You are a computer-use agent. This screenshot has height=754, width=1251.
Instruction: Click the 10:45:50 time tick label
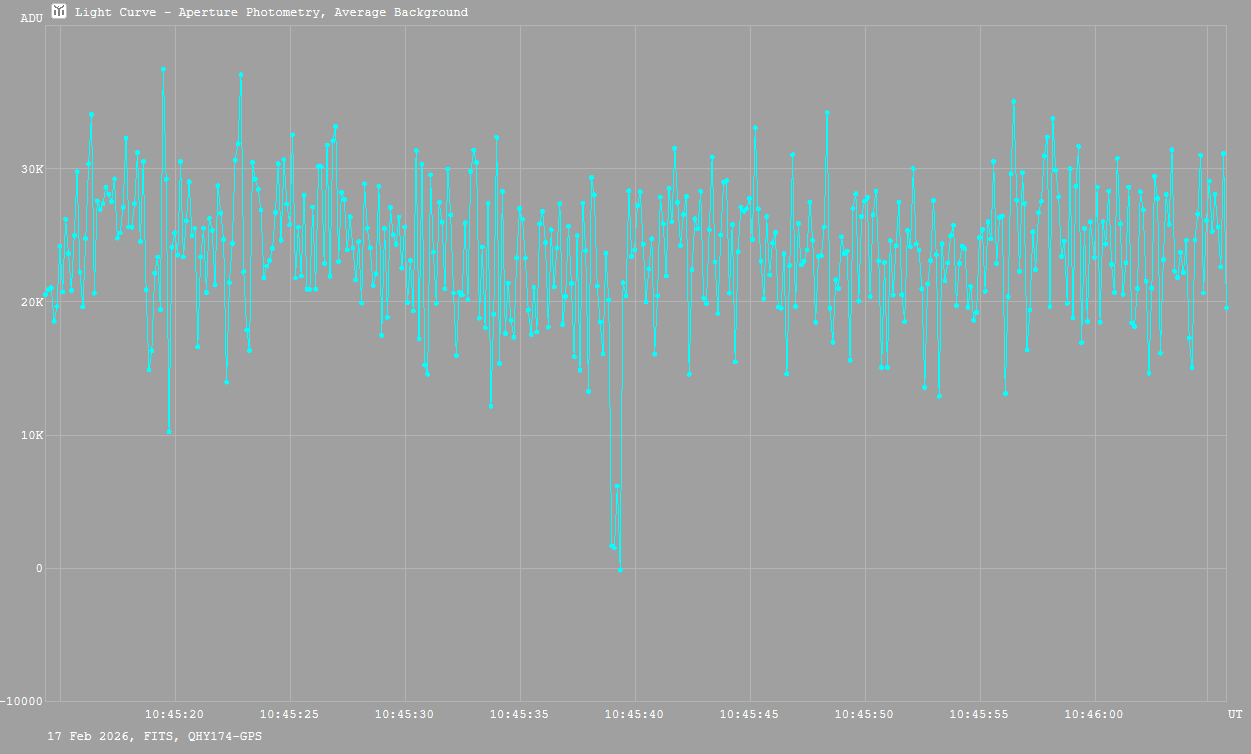[x=865, y=714]
